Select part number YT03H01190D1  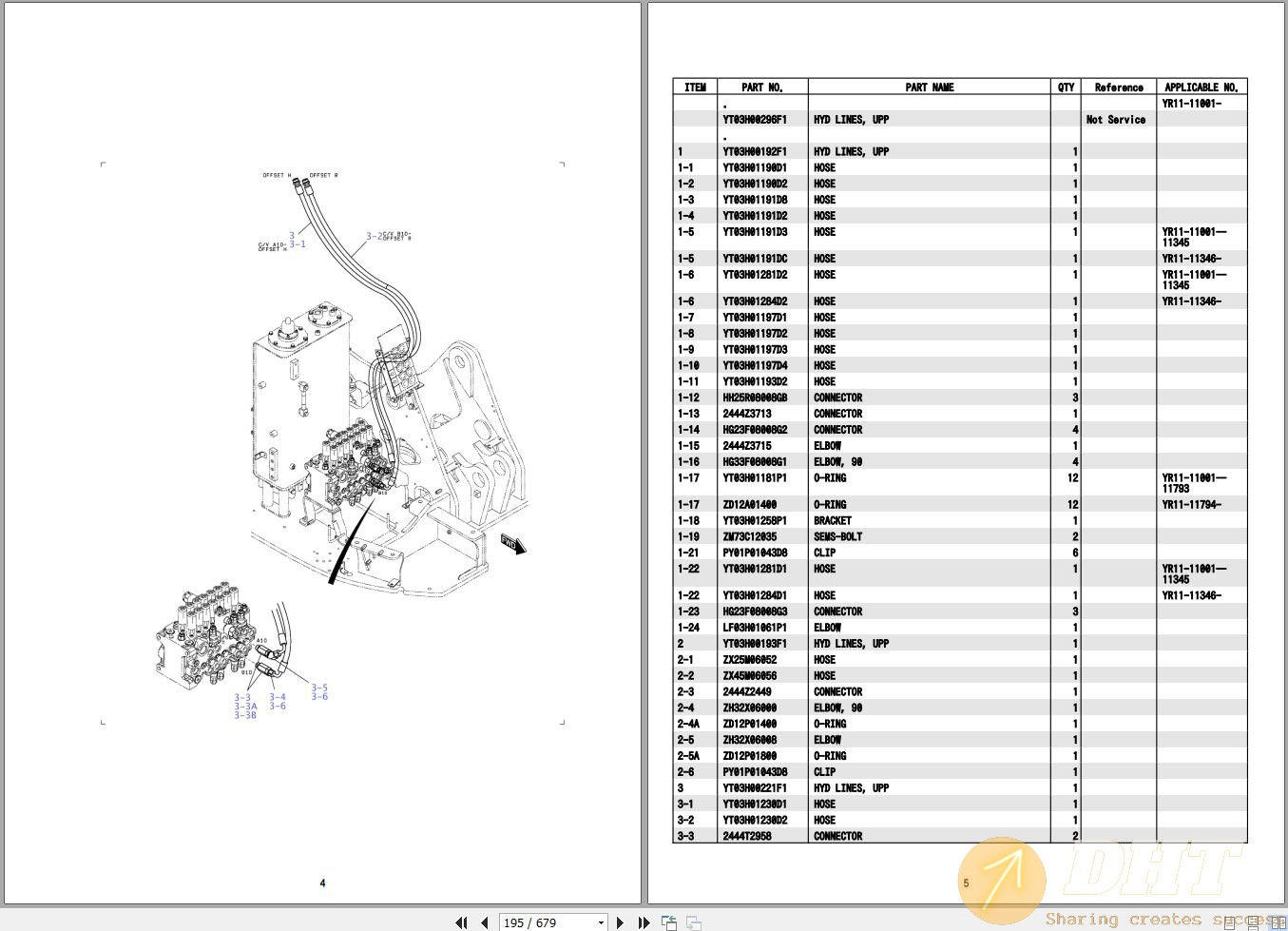[755, 168]
